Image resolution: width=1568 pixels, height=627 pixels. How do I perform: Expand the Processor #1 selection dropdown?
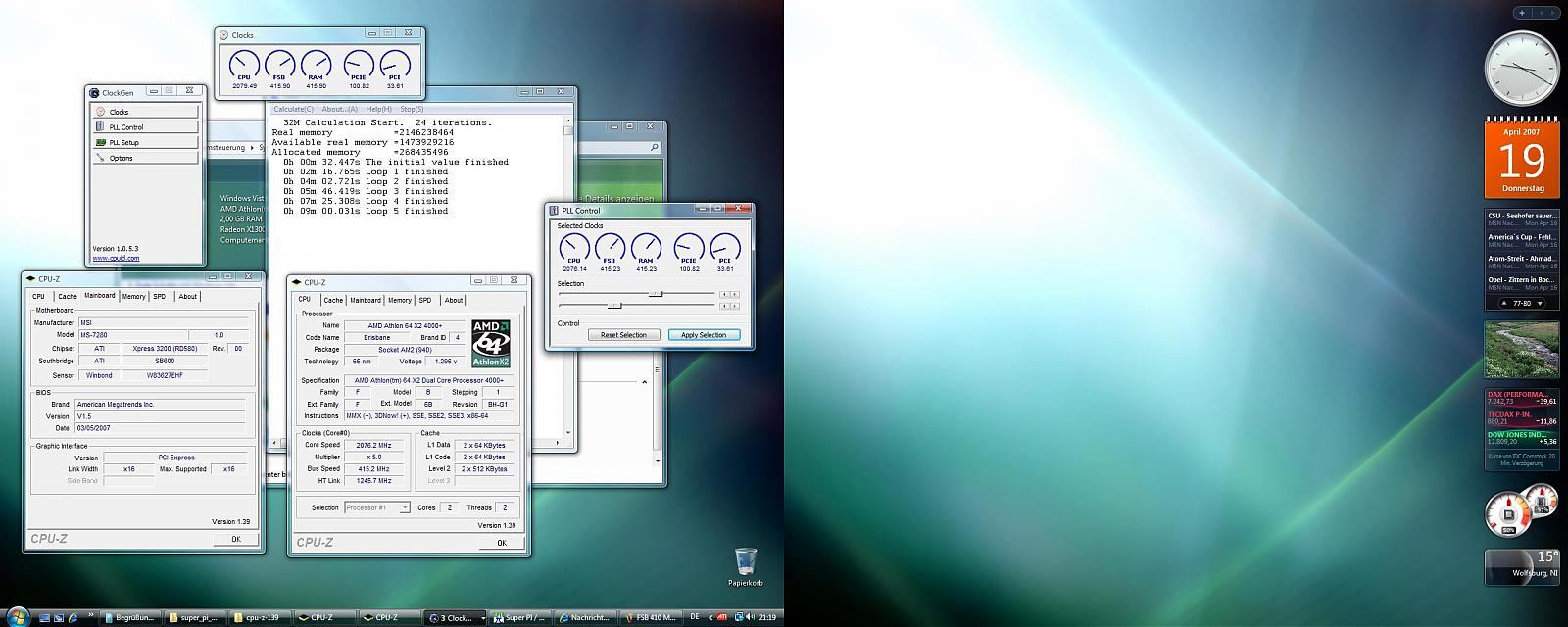tap(377, 507)
